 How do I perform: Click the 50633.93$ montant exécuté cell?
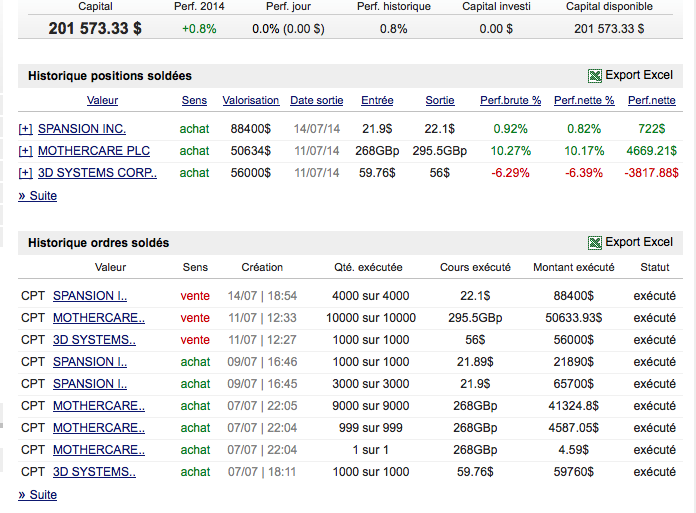[x=573, y=318]
